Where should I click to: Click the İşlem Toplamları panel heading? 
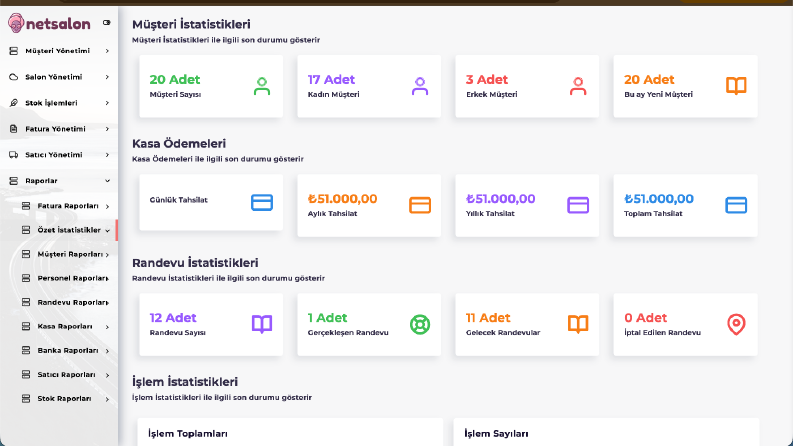(x=188, y=434)
